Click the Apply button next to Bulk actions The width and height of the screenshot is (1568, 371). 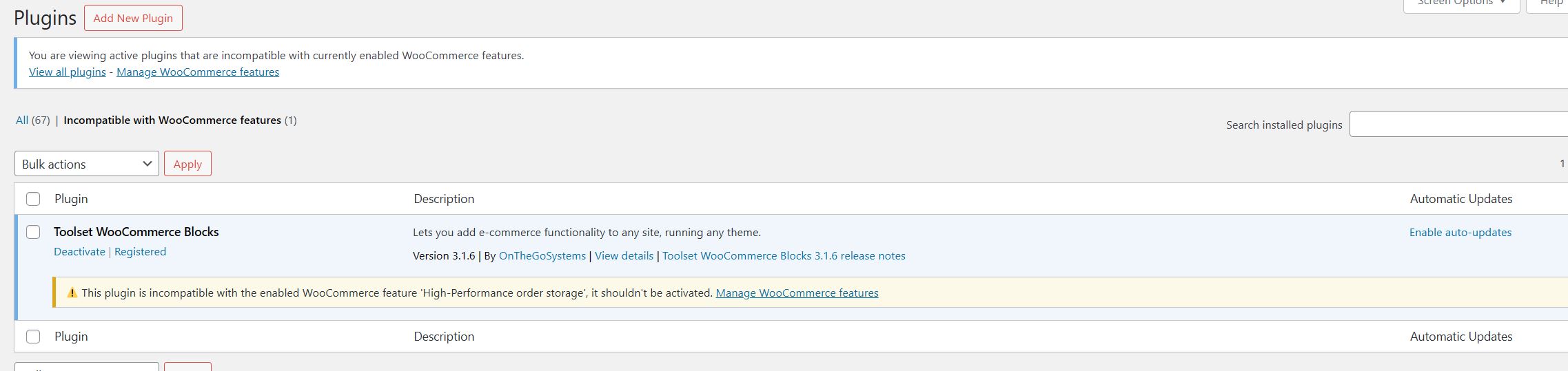pyautogui.click(x=187, y=164)
